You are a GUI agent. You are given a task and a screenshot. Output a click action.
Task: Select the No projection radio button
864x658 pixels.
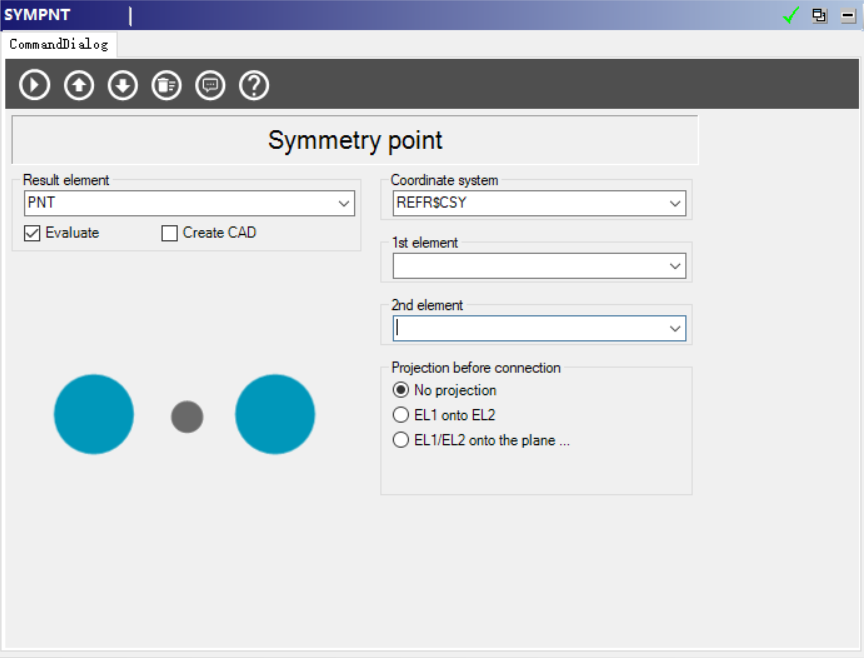[401, 390]
